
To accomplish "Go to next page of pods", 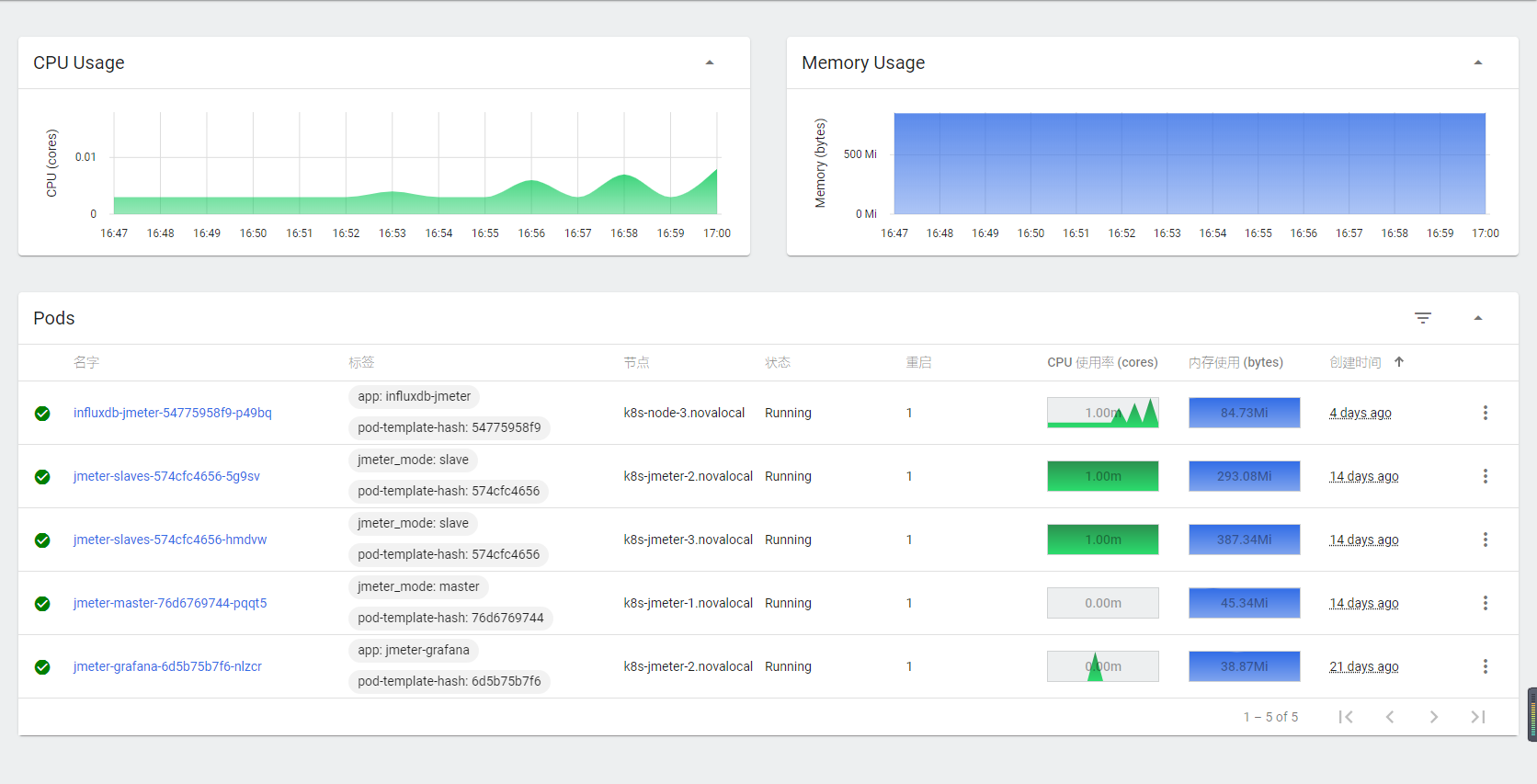I will point(1434,717).
